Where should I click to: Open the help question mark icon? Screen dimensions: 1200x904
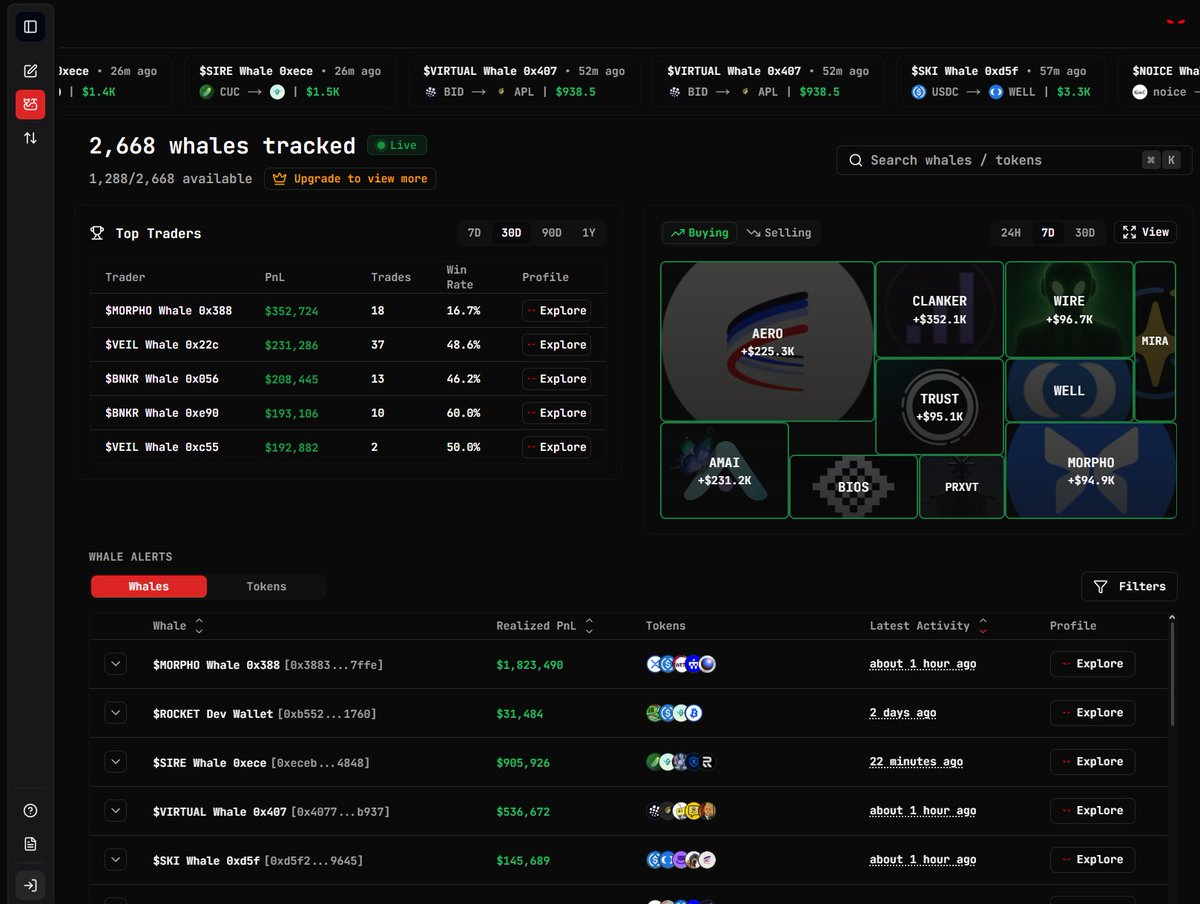(x=30, y=811)
